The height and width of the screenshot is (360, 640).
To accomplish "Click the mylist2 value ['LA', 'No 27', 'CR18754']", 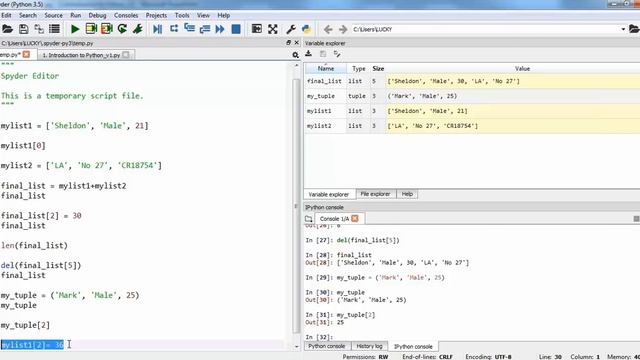I will point(432,126).
